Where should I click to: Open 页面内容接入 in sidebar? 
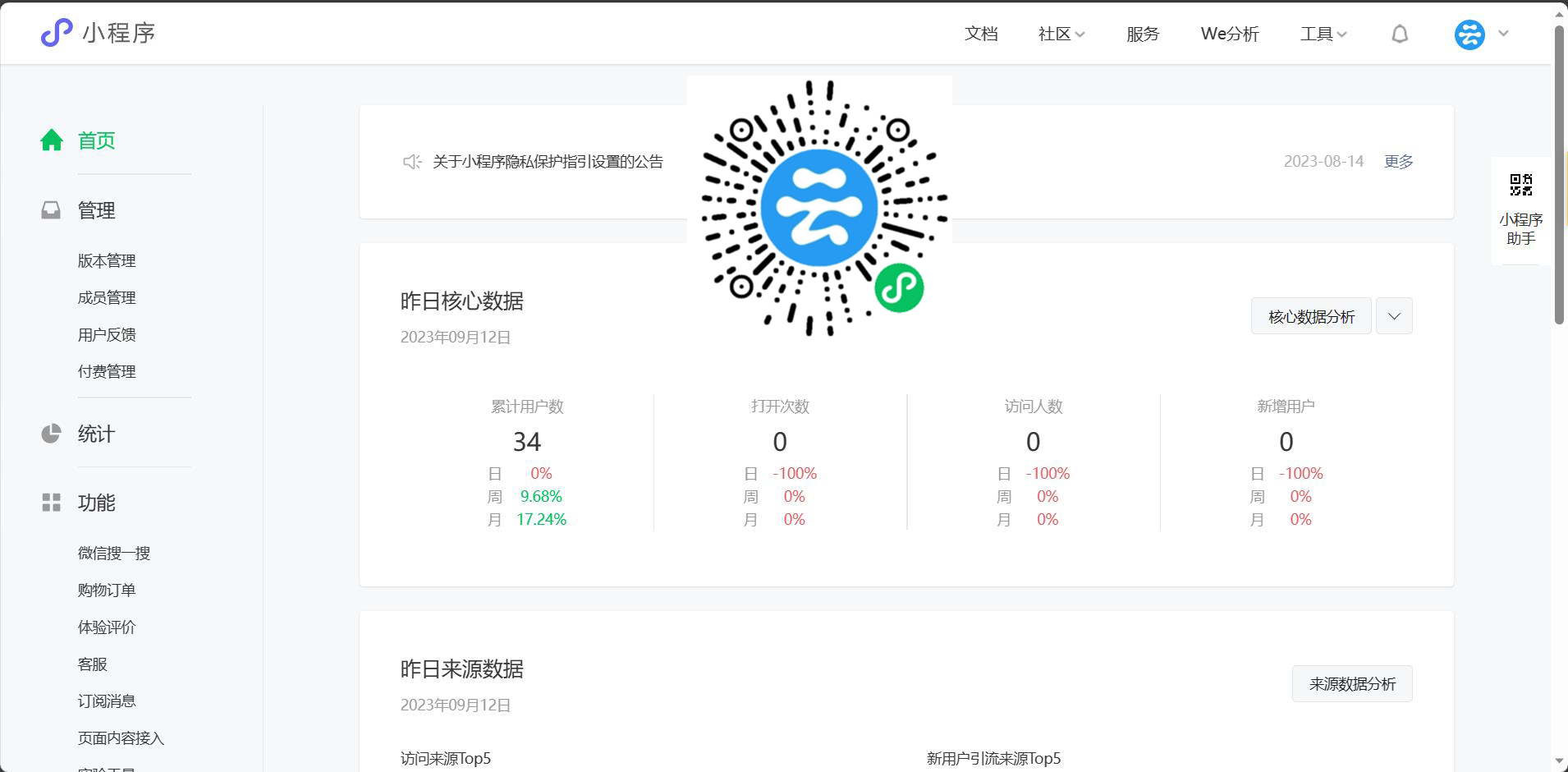coord(121,738)
